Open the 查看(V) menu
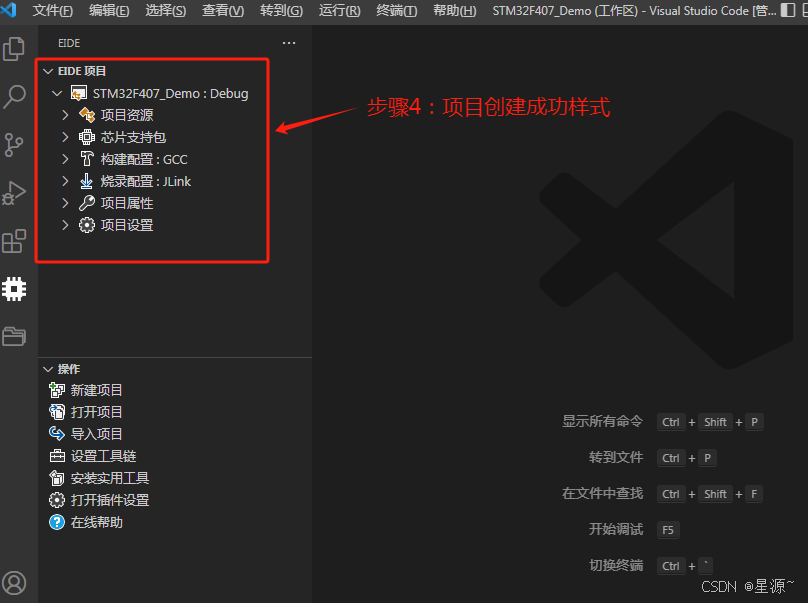Image resolution: width=808 pixels, height=603 pixels. [223, 10]
